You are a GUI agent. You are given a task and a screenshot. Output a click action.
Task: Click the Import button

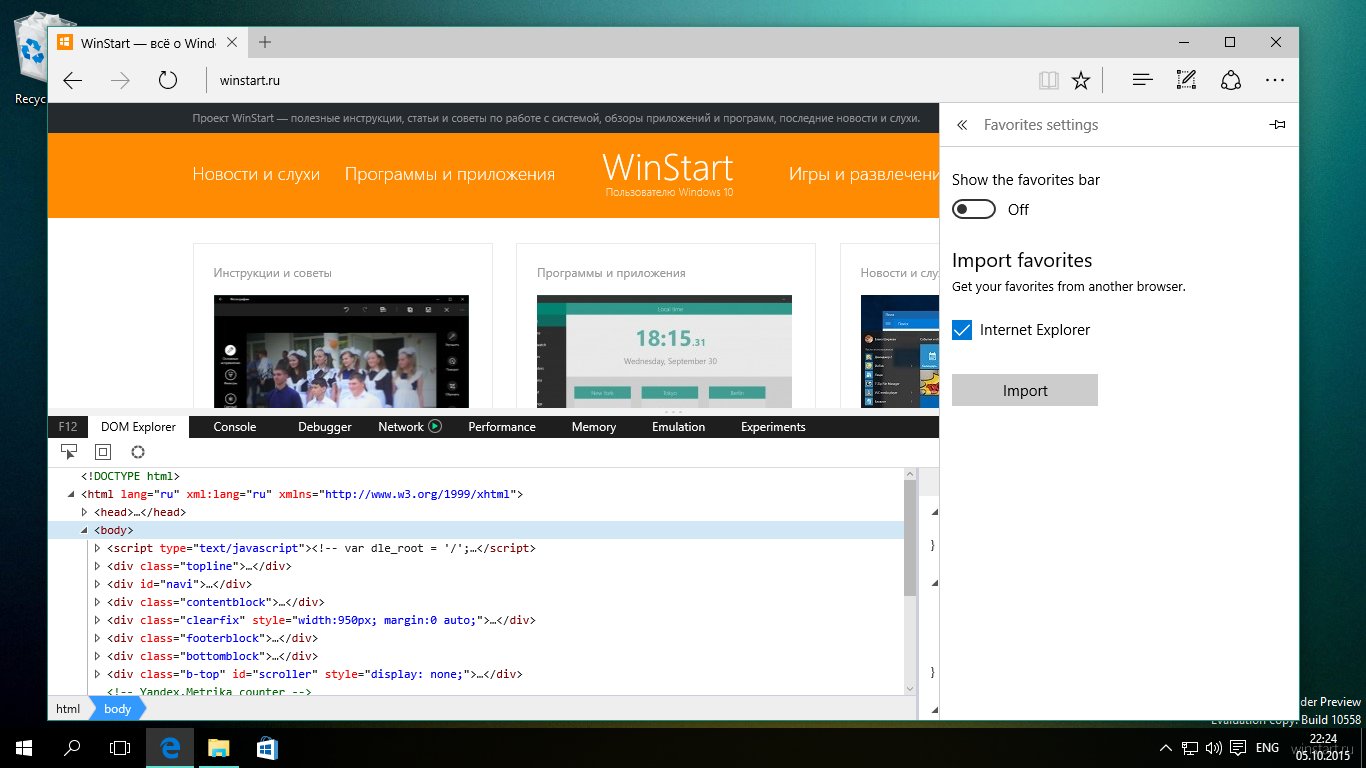(x=1025, y=391)
